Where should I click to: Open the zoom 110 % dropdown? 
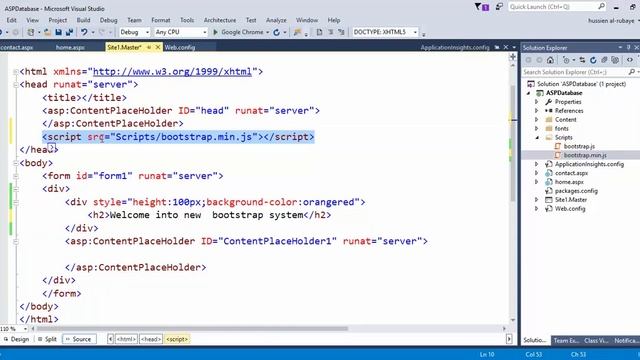25,329
